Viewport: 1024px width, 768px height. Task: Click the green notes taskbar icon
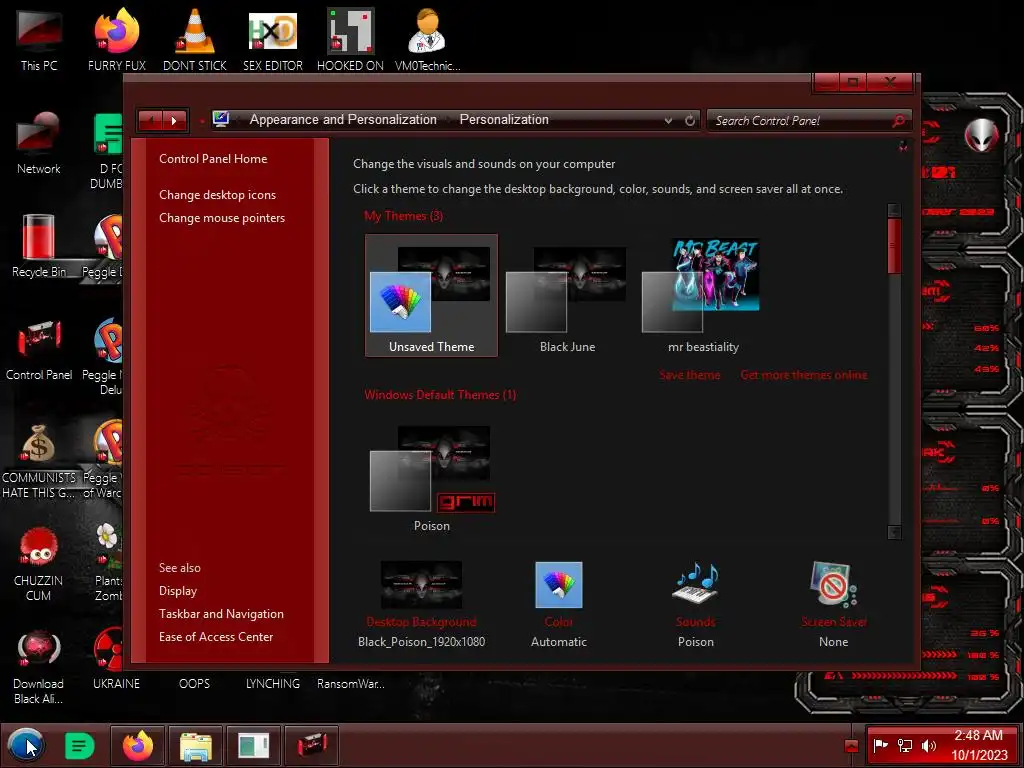tap(80, 746)
